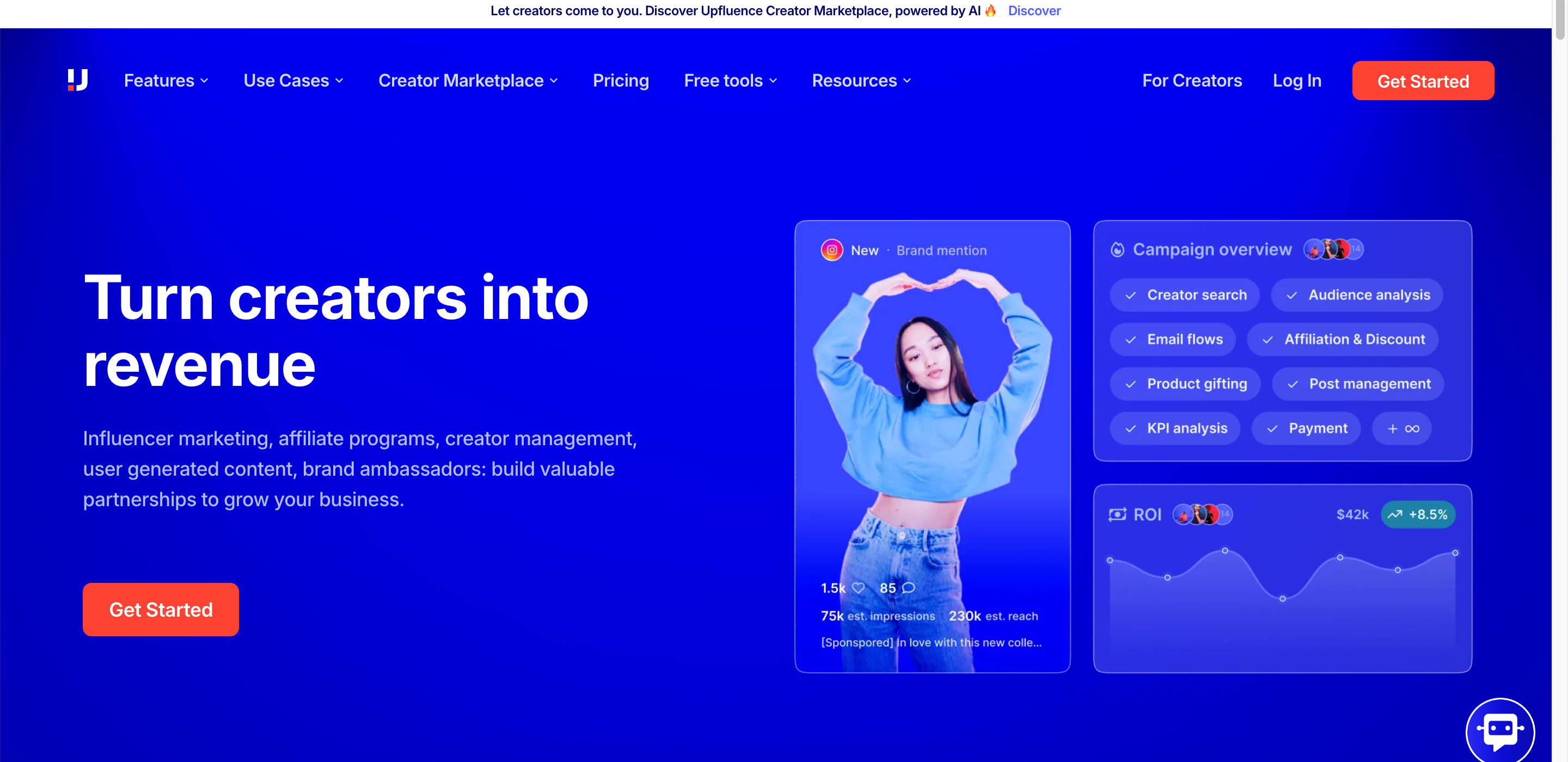Click the Get Started hero button
The image size is (1568, 762).
161,609
